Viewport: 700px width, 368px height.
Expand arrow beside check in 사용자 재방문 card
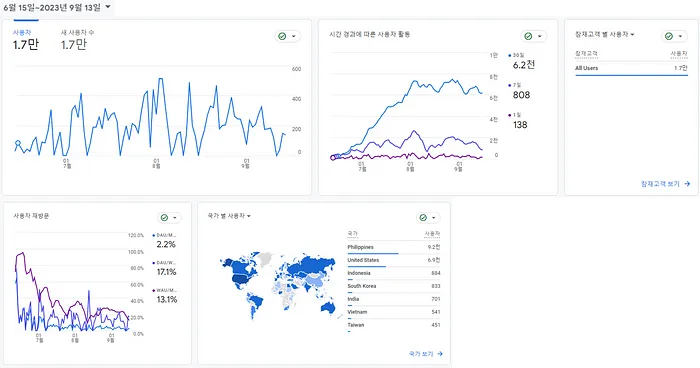[175, 217]
